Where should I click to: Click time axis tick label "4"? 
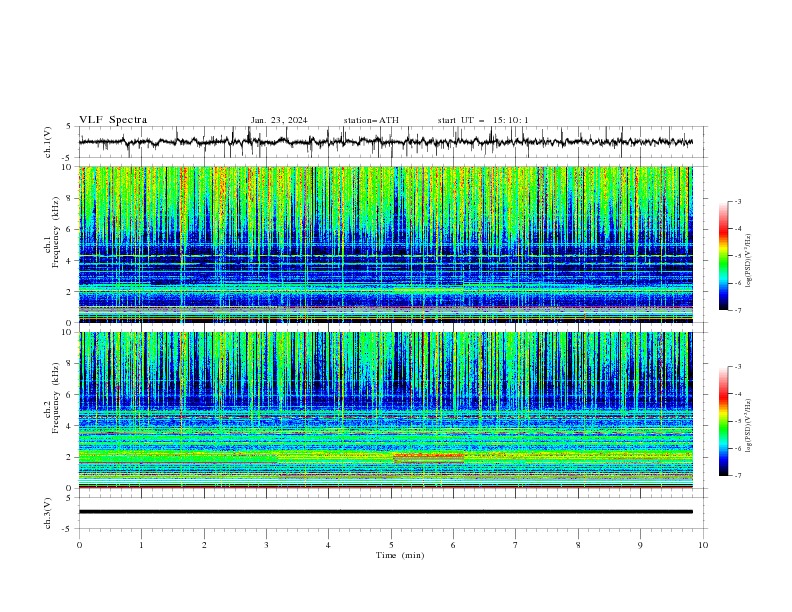[328, 545]
